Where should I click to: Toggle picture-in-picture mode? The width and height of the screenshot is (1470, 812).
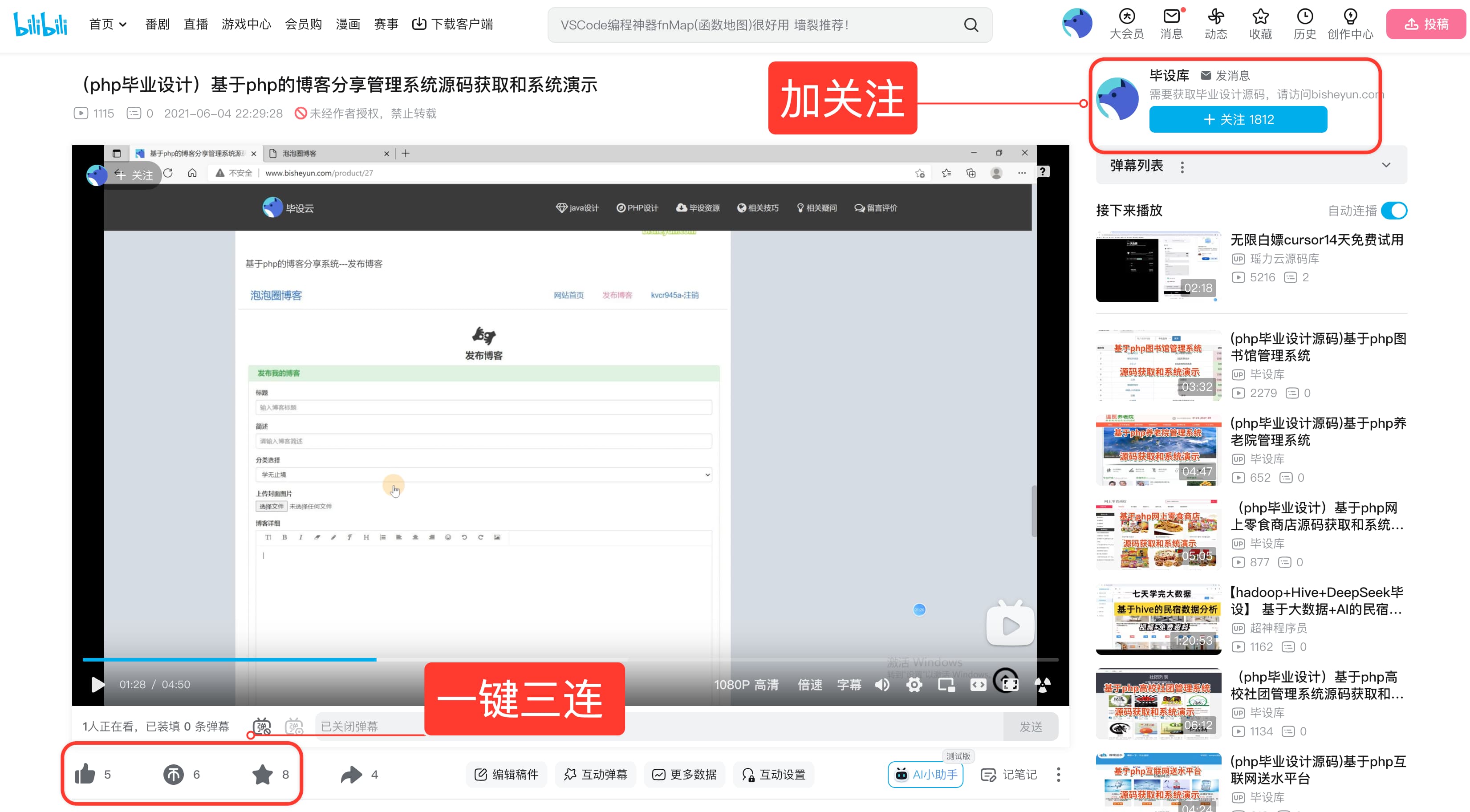coord(946,684)
